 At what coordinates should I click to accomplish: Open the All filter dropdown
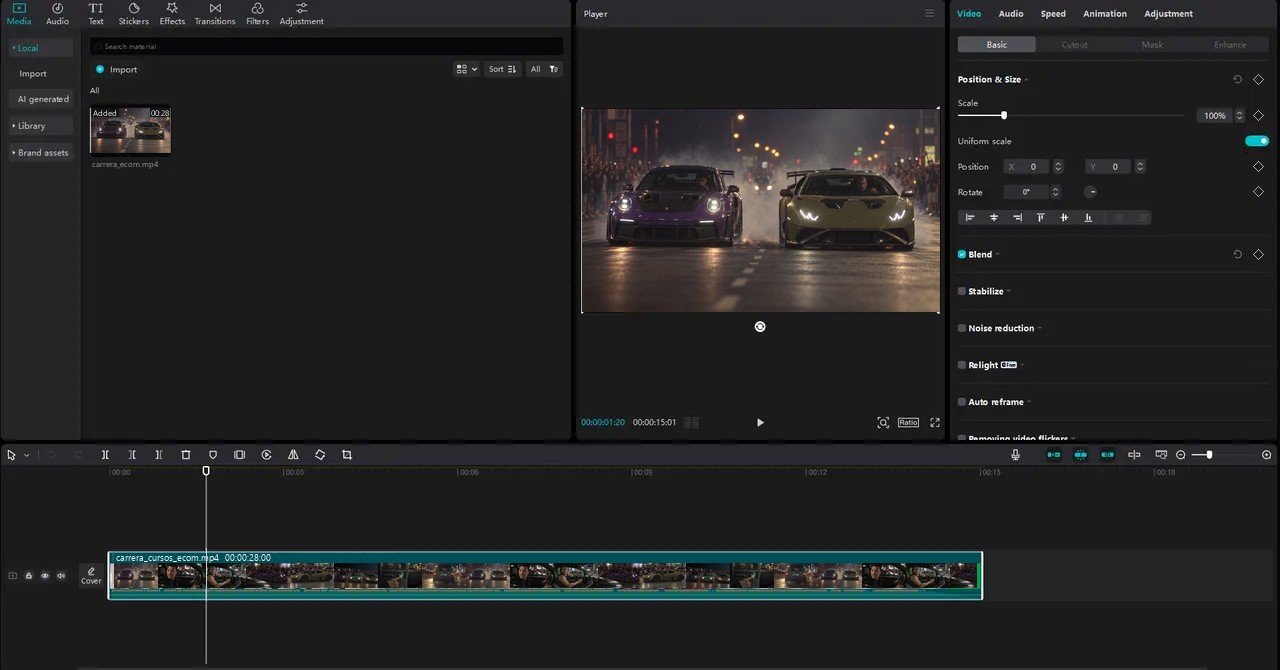(544, 69)
